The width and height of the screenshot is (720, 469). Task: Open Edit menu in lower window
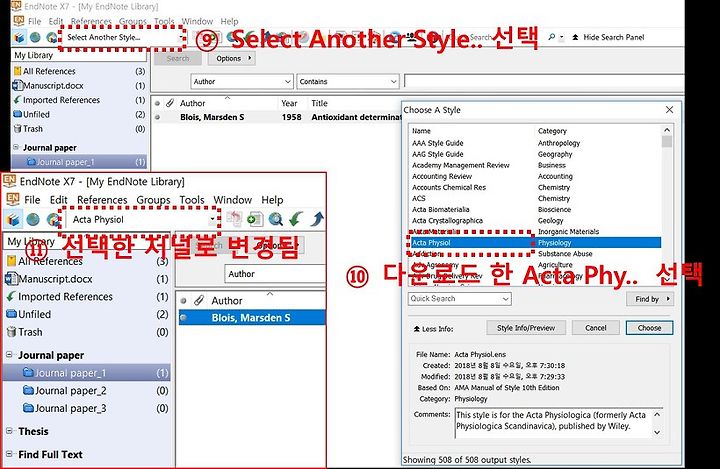coord(59,200)
